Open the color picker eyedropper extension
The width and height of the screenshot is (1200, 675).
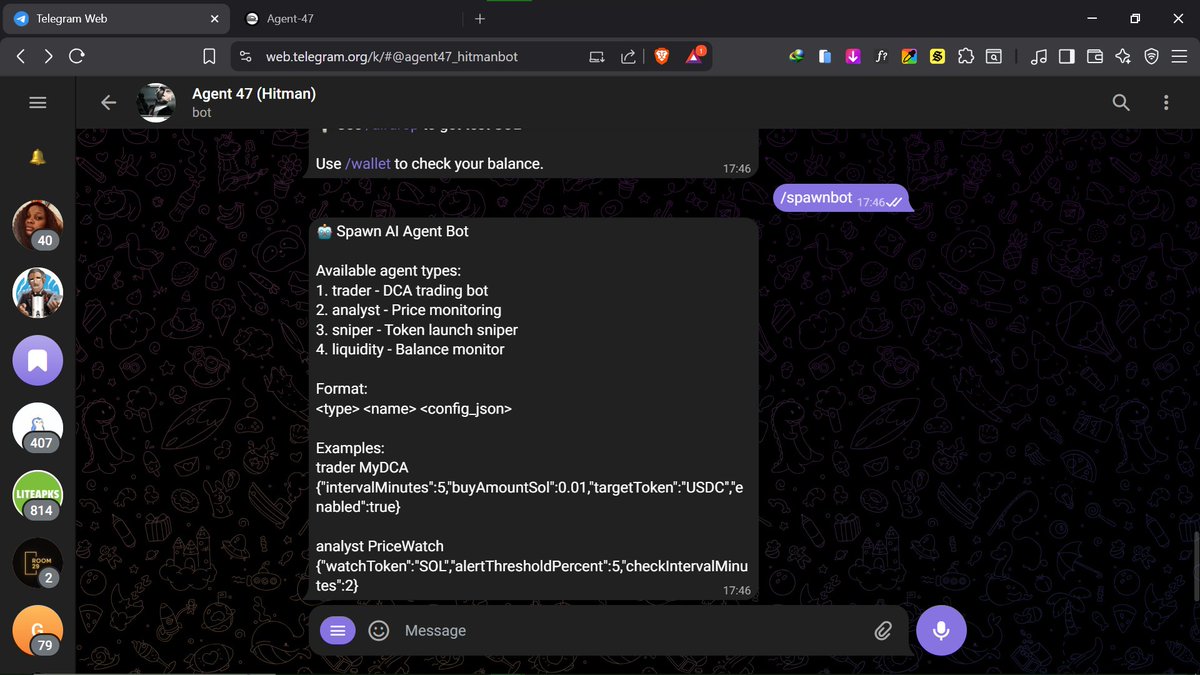pyautogui.click(x=909, y=57)
